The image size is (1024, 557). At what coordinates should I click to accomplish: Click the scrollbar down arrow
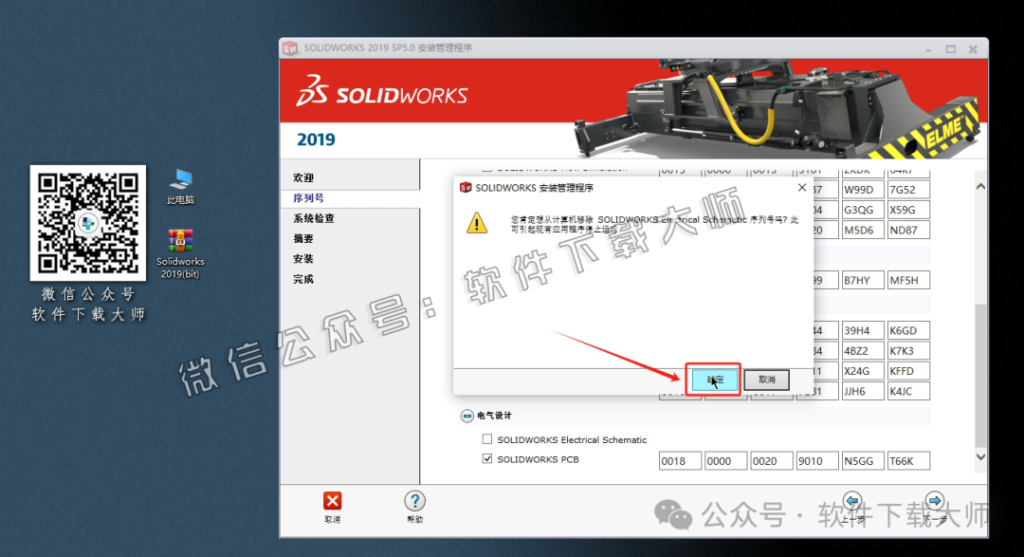[980, 457]
